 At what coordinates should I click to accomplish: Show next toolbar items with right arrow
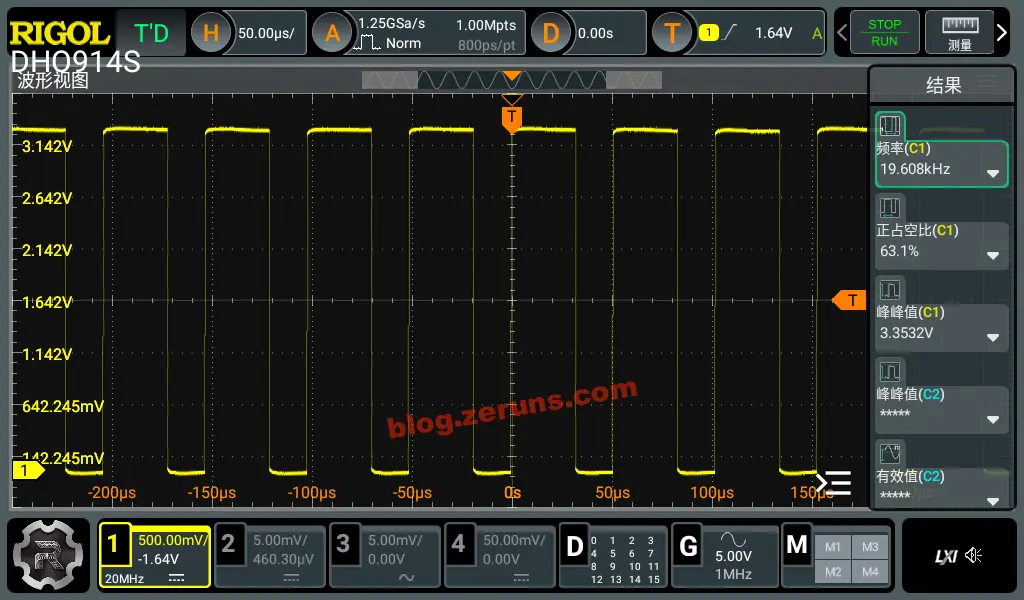pyautogui.click(x=1002, y=33)
